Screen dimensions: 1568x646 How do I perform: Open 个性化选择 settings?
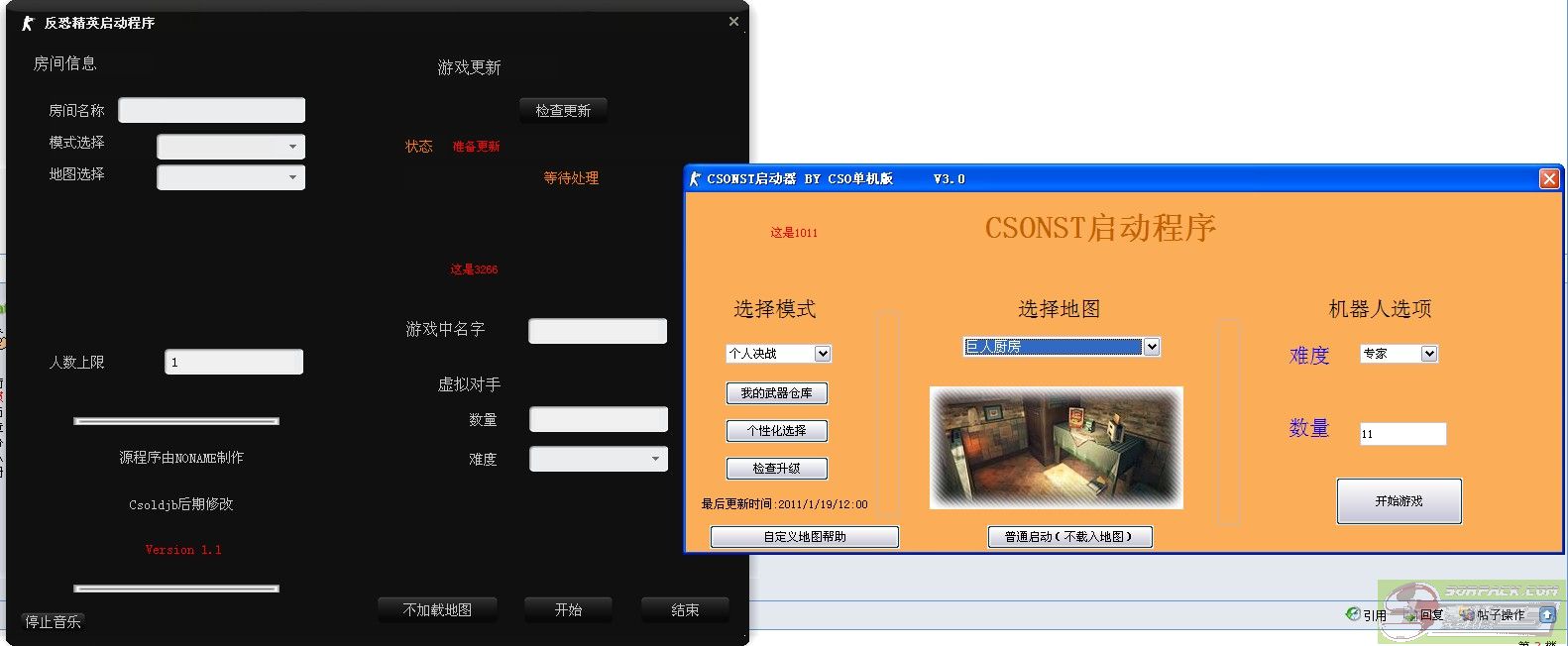(x=776, y=431)
